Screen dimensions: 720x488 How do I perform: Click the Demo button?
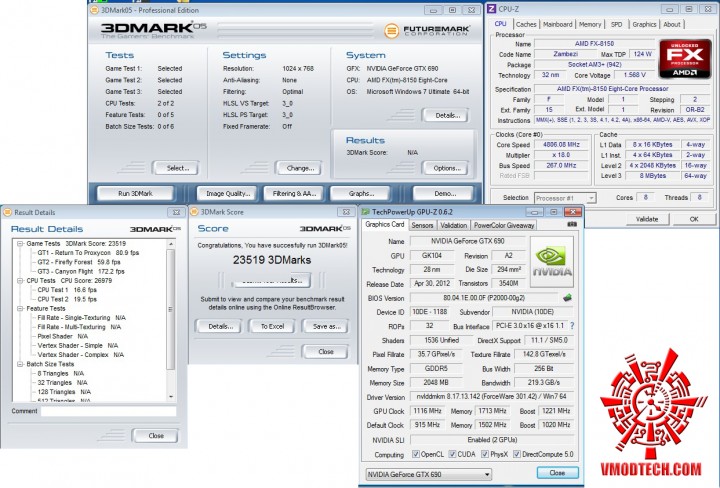(x=444, y=193)
